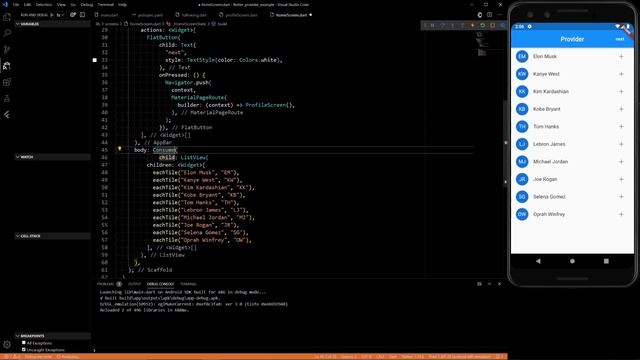Open the launch.json configure gear icon
Image resolution: width=640 pixels, height=360 pixels.
73,15
